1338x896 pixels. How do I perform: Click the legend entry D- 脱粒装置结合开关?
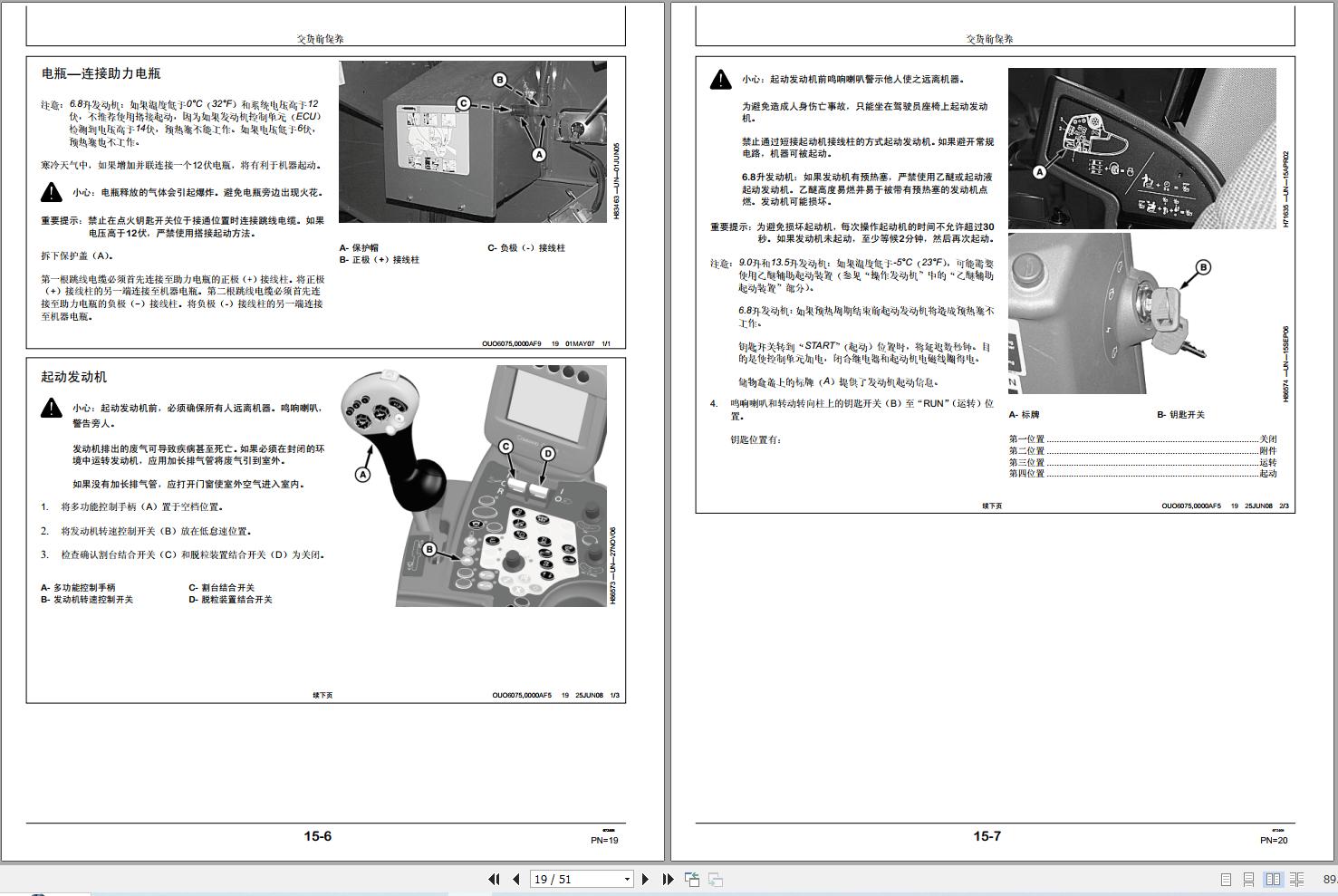click(x=230, y=599)
